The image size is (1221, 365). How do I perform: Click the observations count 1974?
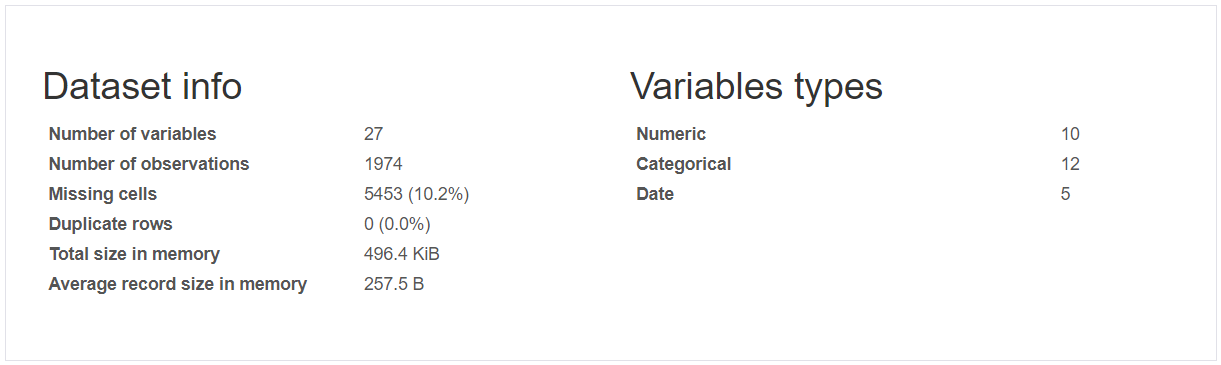click(383, 164)
